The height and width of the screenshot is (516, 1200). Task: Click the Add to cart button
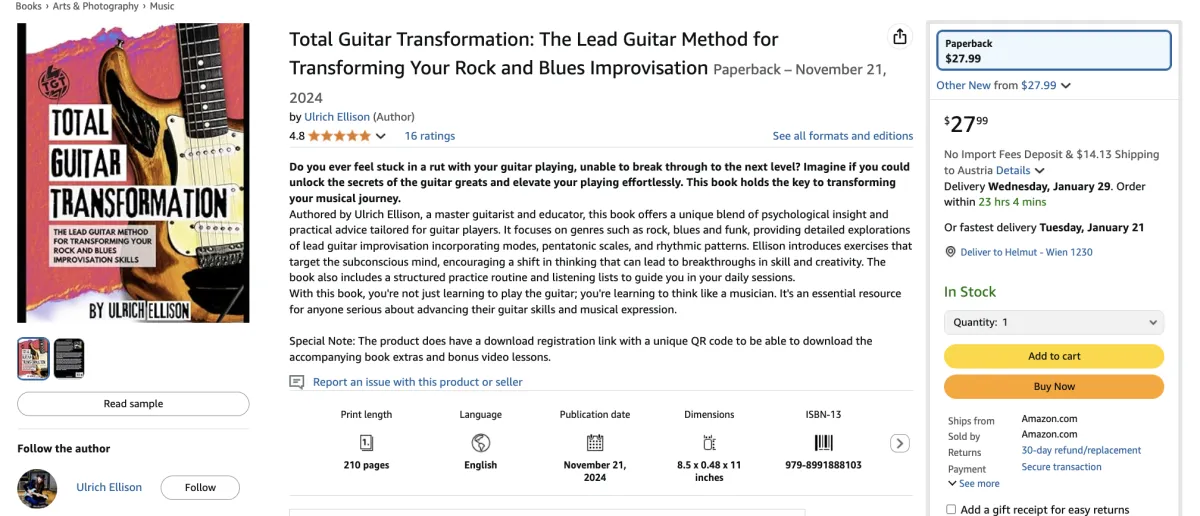tap(1054, 356)
